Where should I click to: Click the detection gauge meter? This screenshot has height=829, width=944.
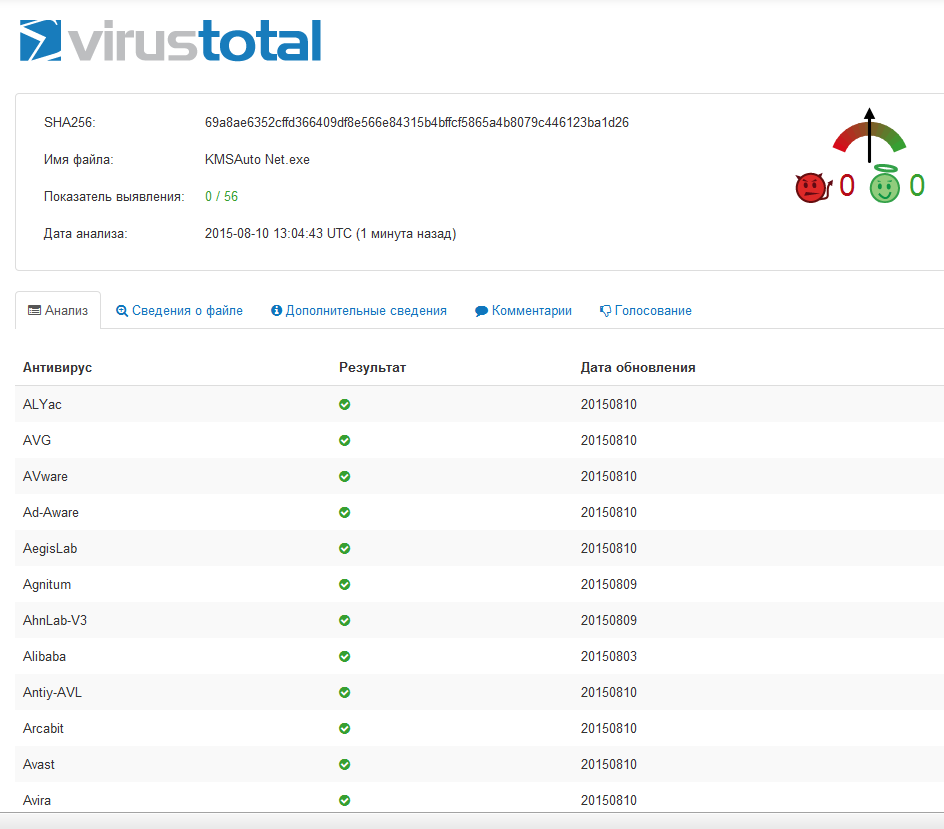click(x=869, y=135)
